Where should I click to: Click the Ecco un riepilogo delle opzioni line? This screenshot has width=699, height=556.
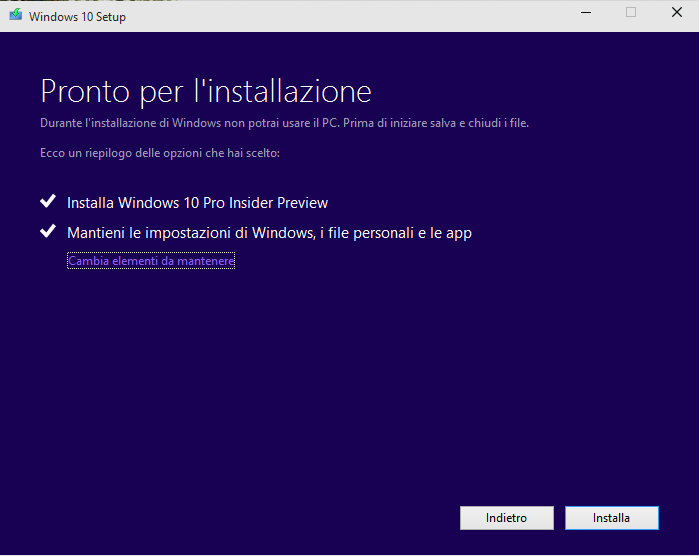click(x=160, y=153)
